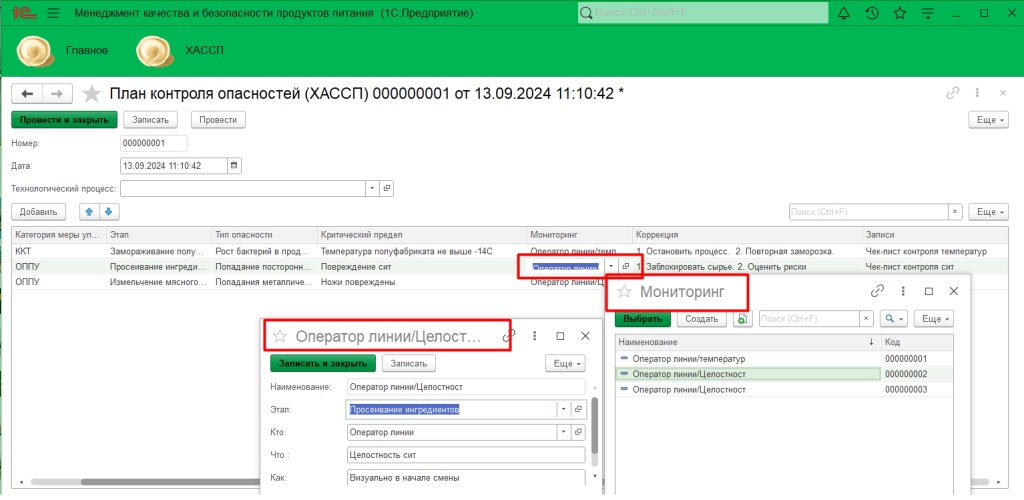
Task: Add HACCP plan document to favorites star
Action: 92,93
